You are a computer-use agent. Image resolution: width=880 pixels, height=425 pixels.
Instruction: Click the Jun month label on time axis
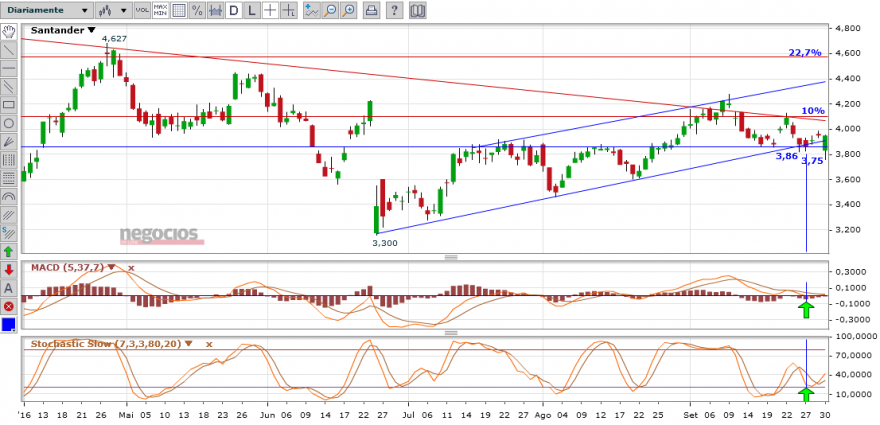coord(268,415)
